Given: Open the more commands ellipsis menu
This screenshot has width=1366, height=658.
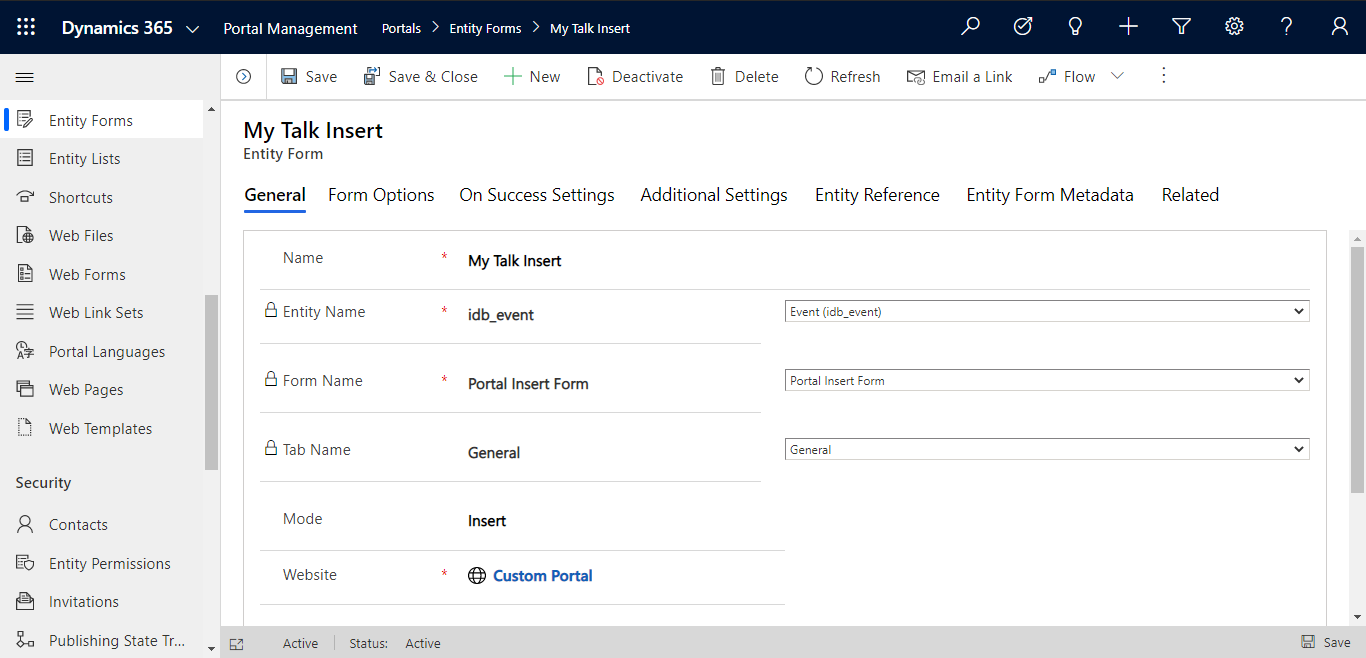Looking at the screenshot, I should (1163, 76).
